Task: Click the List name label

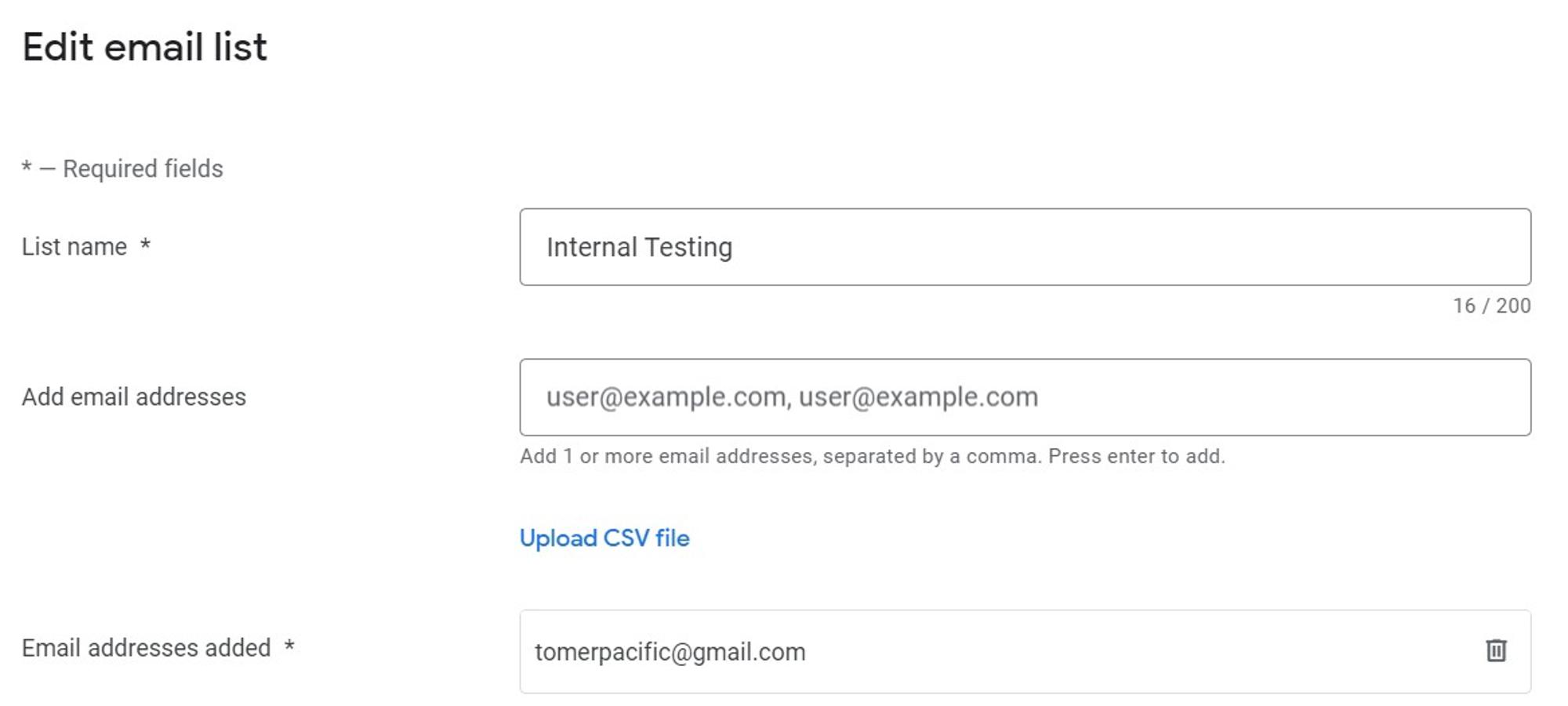Action: pyautogui.click(x=74, y=247)
